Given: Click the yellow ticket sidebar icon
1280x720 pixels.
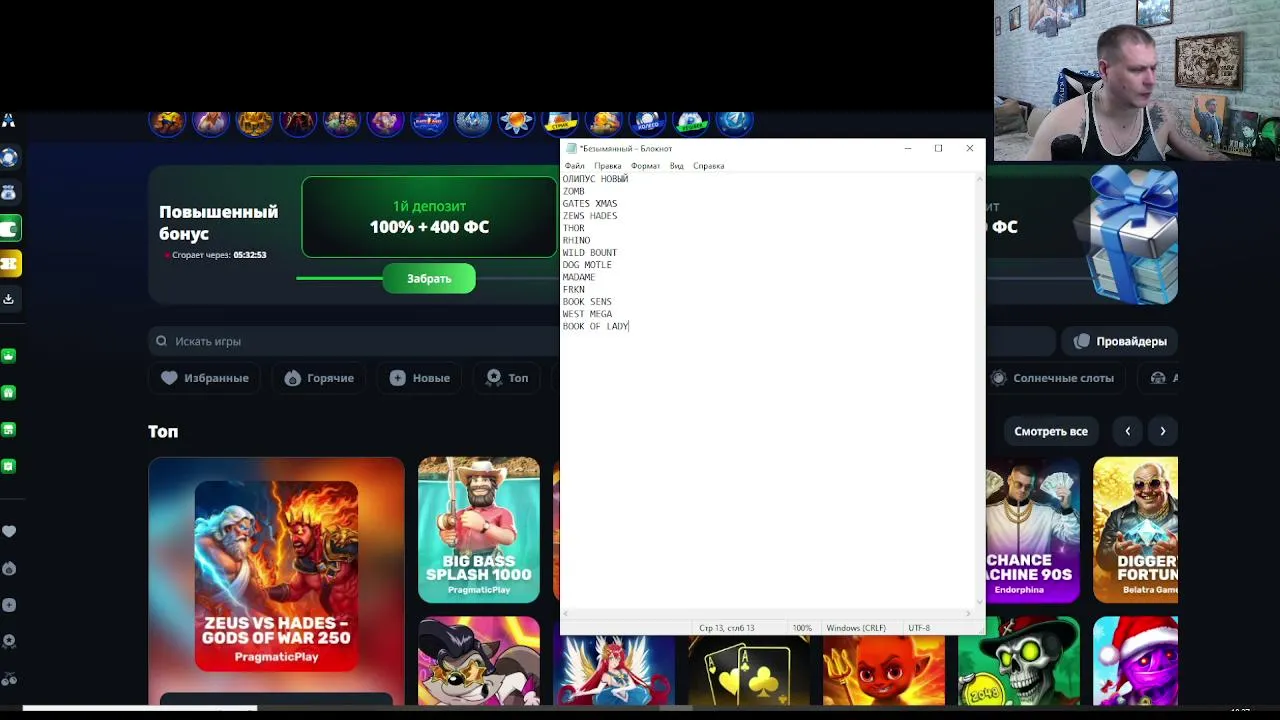Looking at the screenshot, I should [10, 263].
